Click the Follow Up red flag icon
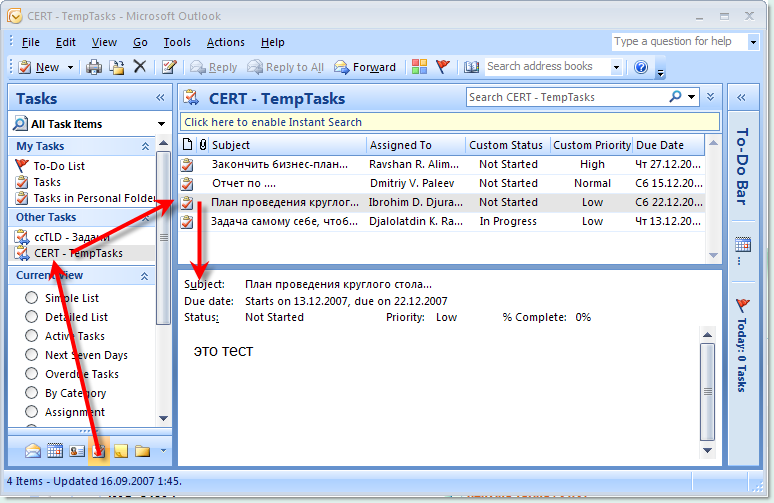 (443, 66)
